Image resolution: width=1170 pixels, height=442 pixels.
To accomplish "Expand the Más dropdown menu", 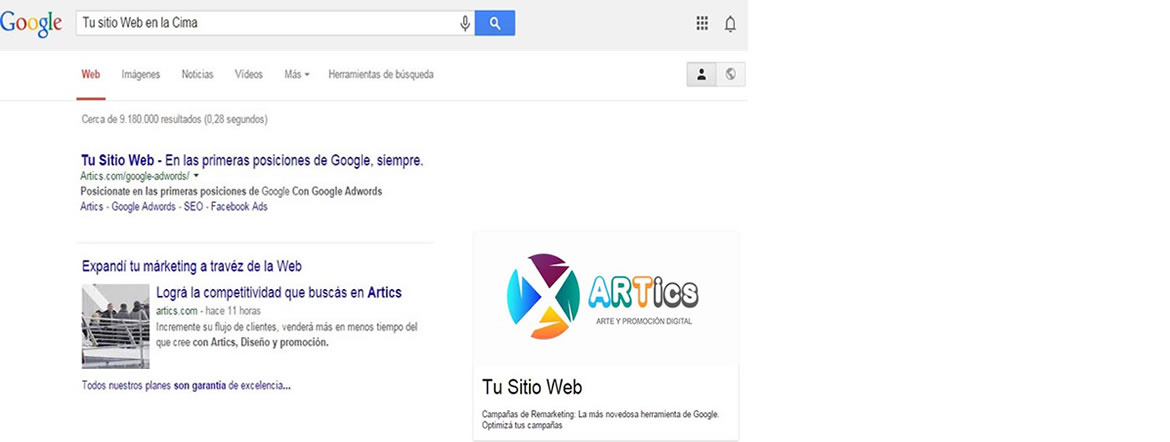I will (x=296, y=75).
